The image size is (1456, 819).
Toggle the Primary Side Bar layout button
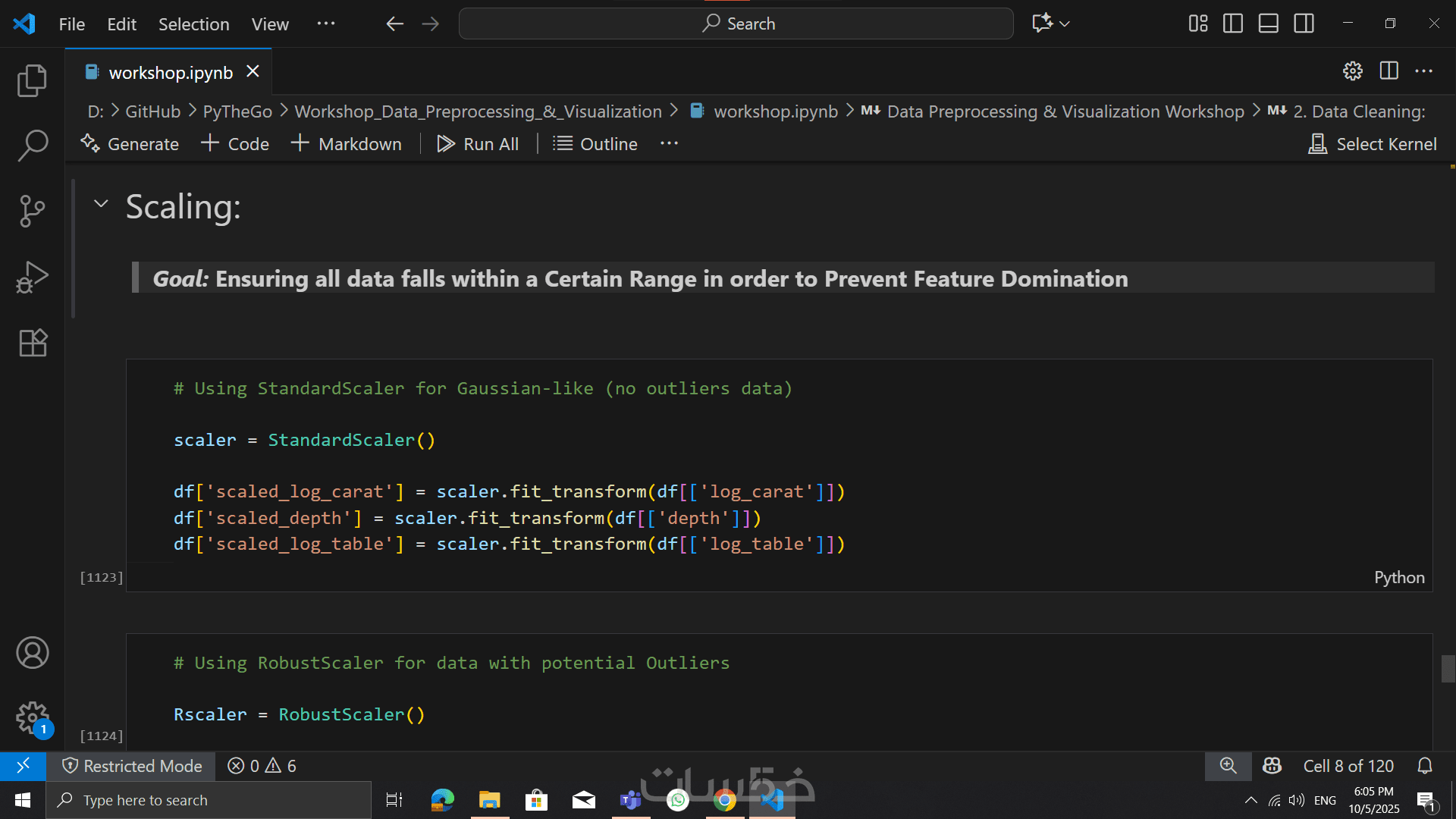(1233, 24)
